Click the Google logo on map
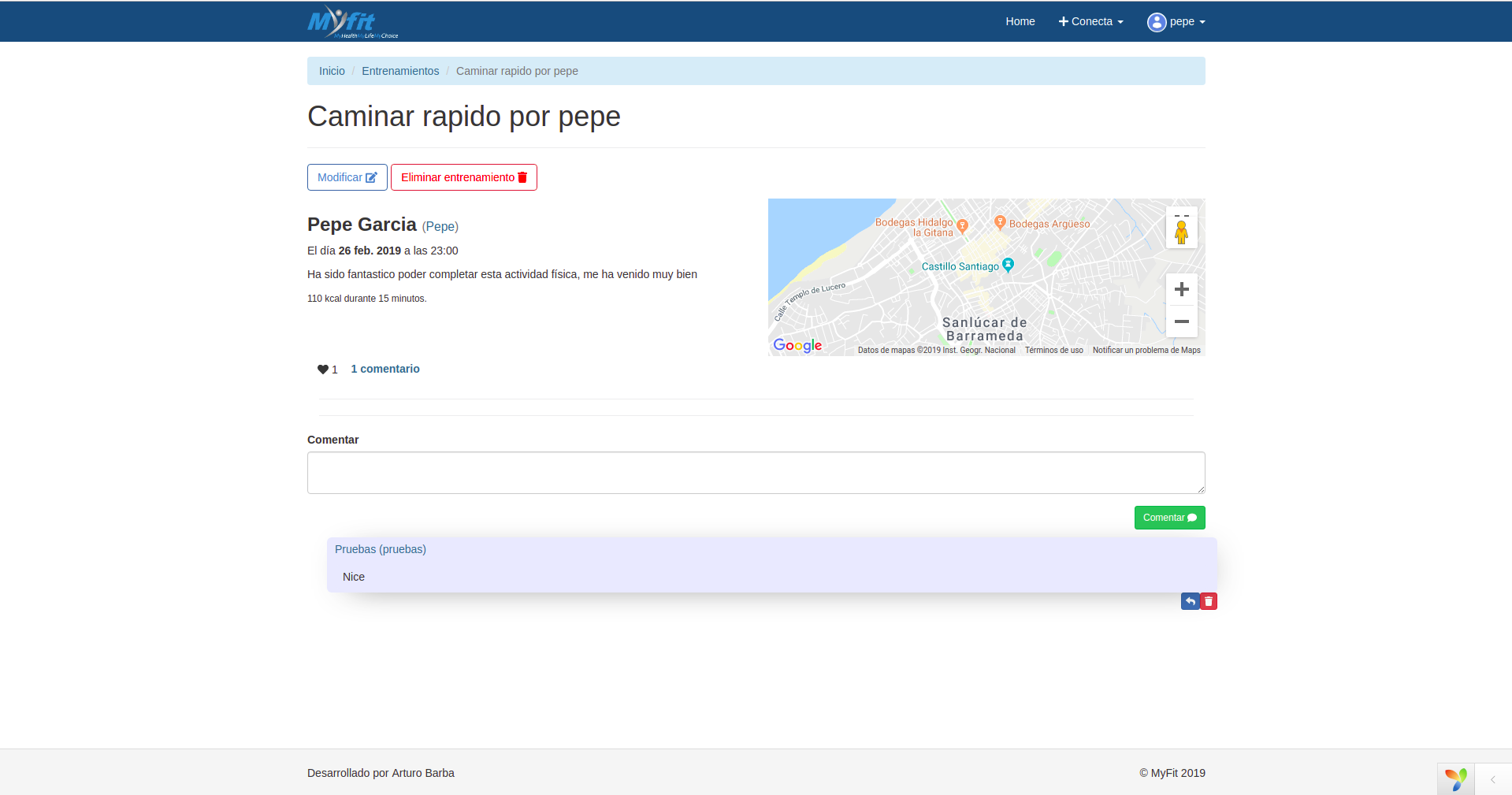Viewport: 1512px width, 795px height. tap(797, 345)
